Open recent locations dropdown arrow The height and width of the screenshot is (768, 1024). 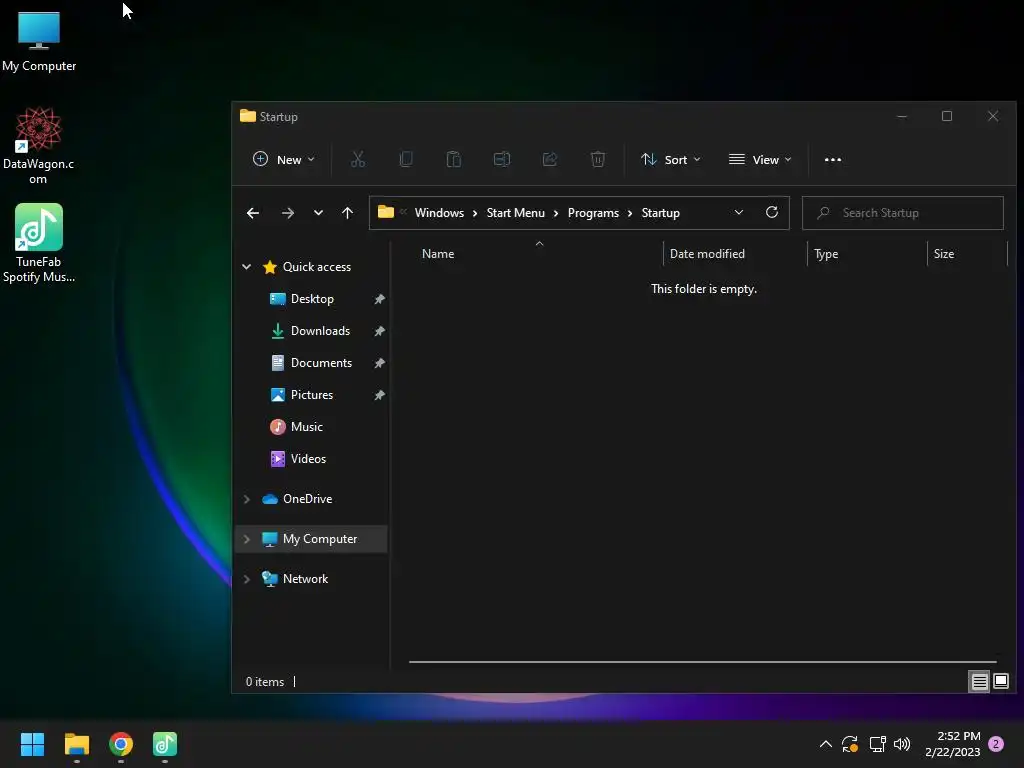[318, 213]
